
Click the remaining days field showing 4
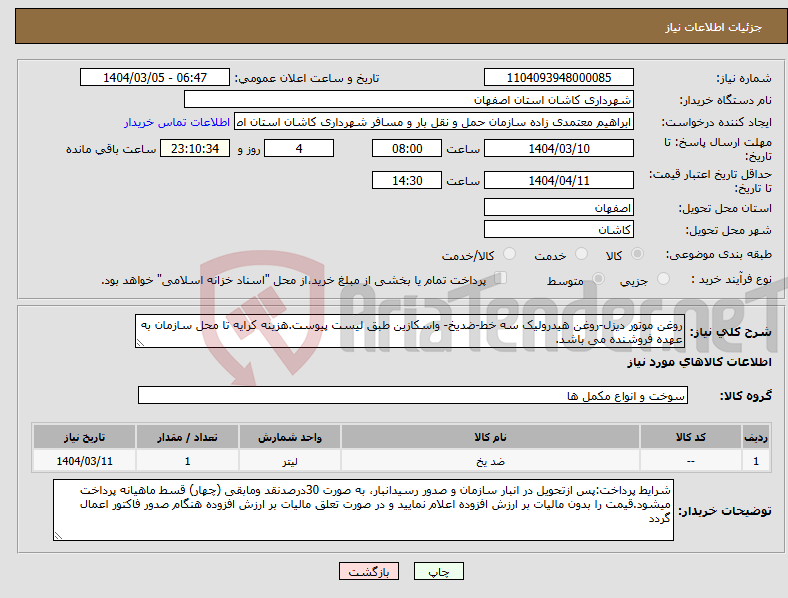click(299, 149)
